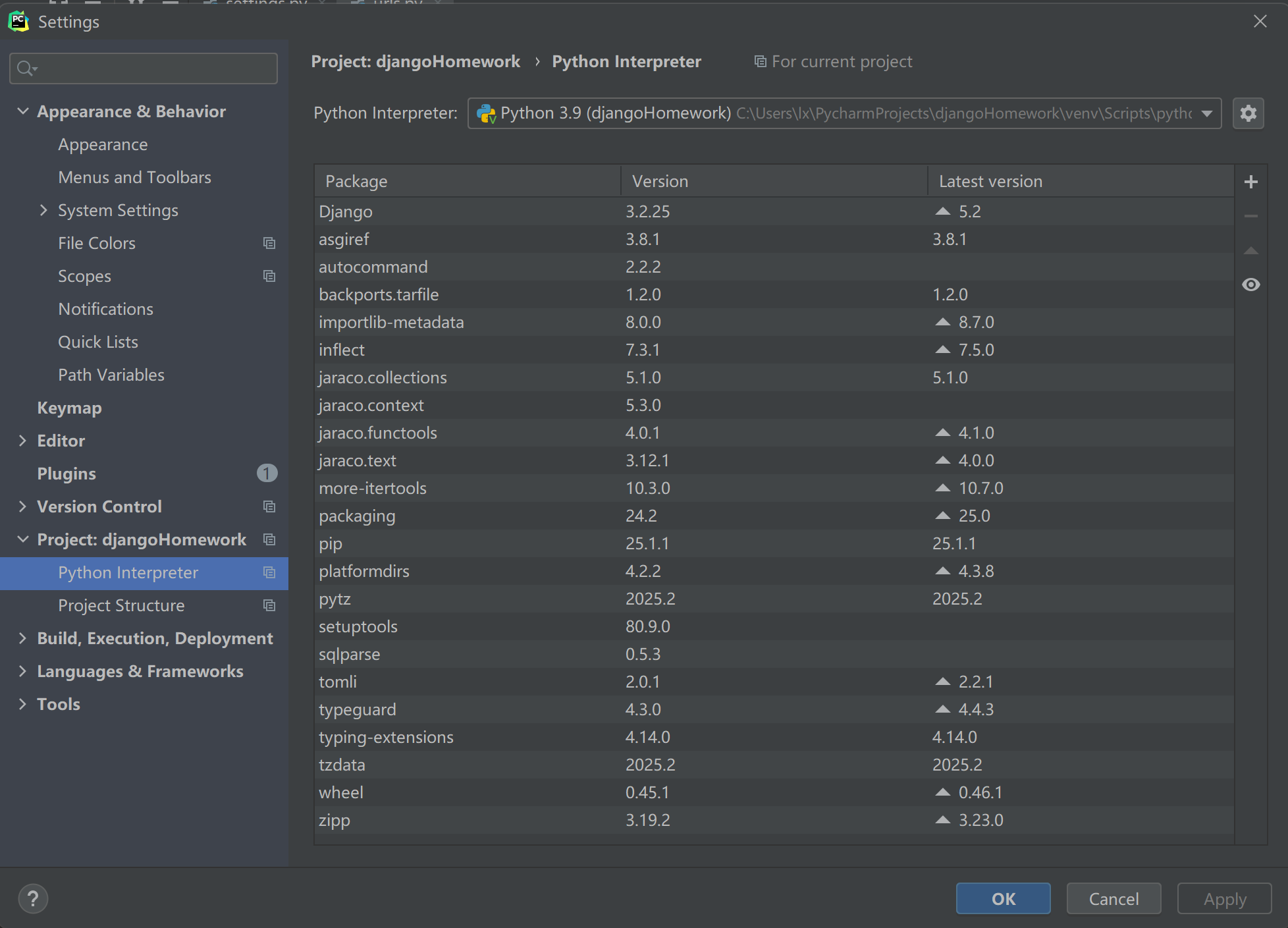
Task: Expand Build, Execution, Deployment section
Action: [x=23, y=638]
